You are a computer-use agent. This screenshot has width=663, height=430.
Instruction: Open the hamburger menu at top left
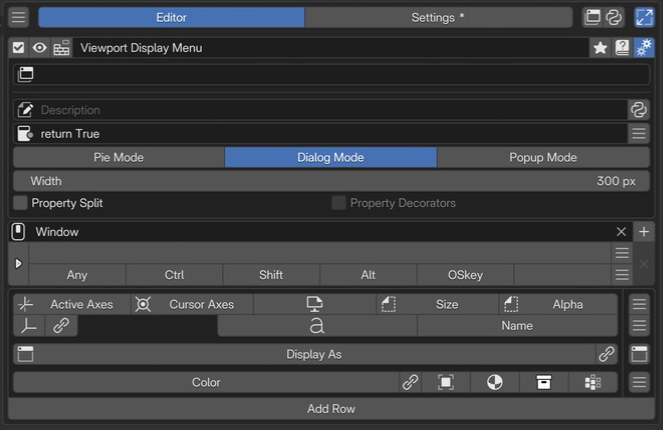pos(18,17)
